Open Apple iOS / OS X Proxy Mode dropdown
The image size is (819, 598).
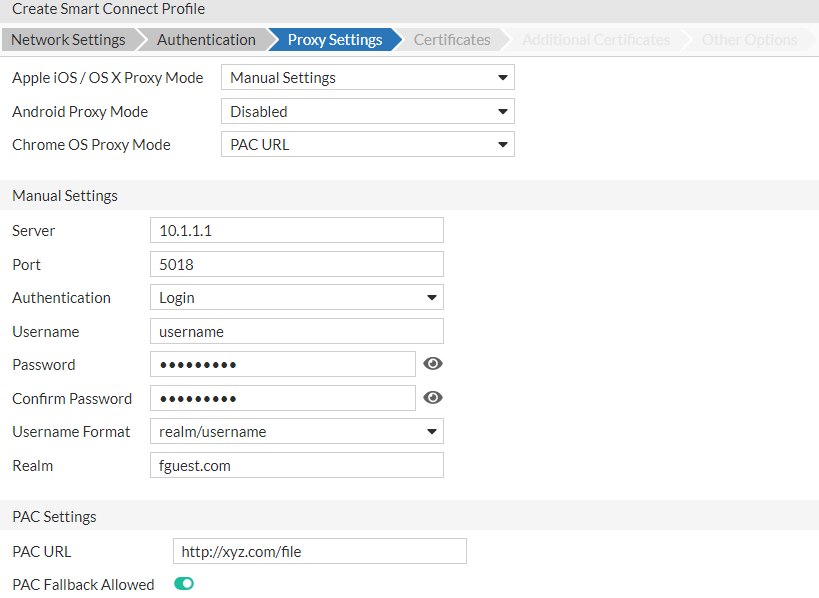coord(368,77)
